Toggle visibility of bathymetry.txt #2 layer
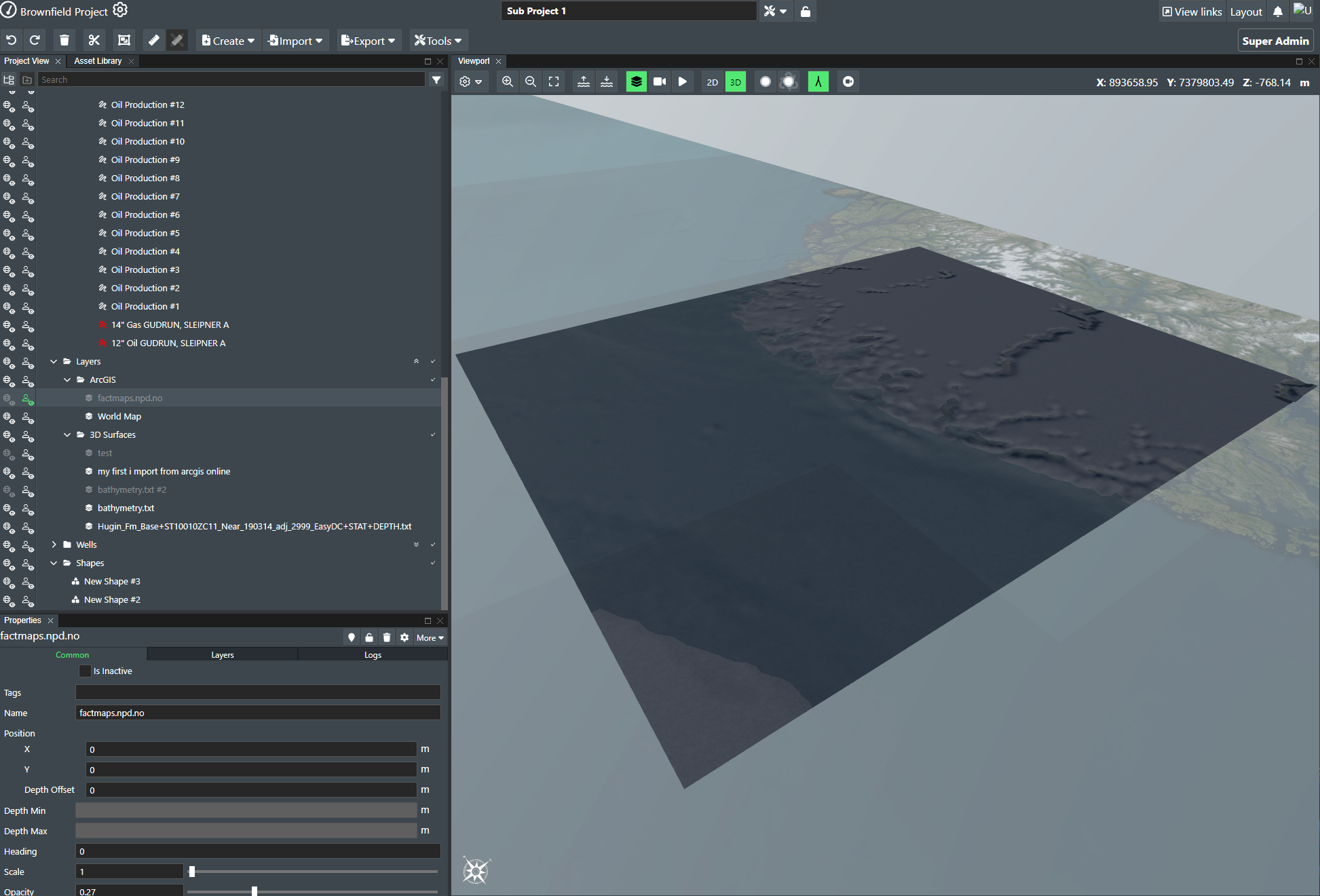Viewport: 1320px width, 896px height. pos(9,490)
